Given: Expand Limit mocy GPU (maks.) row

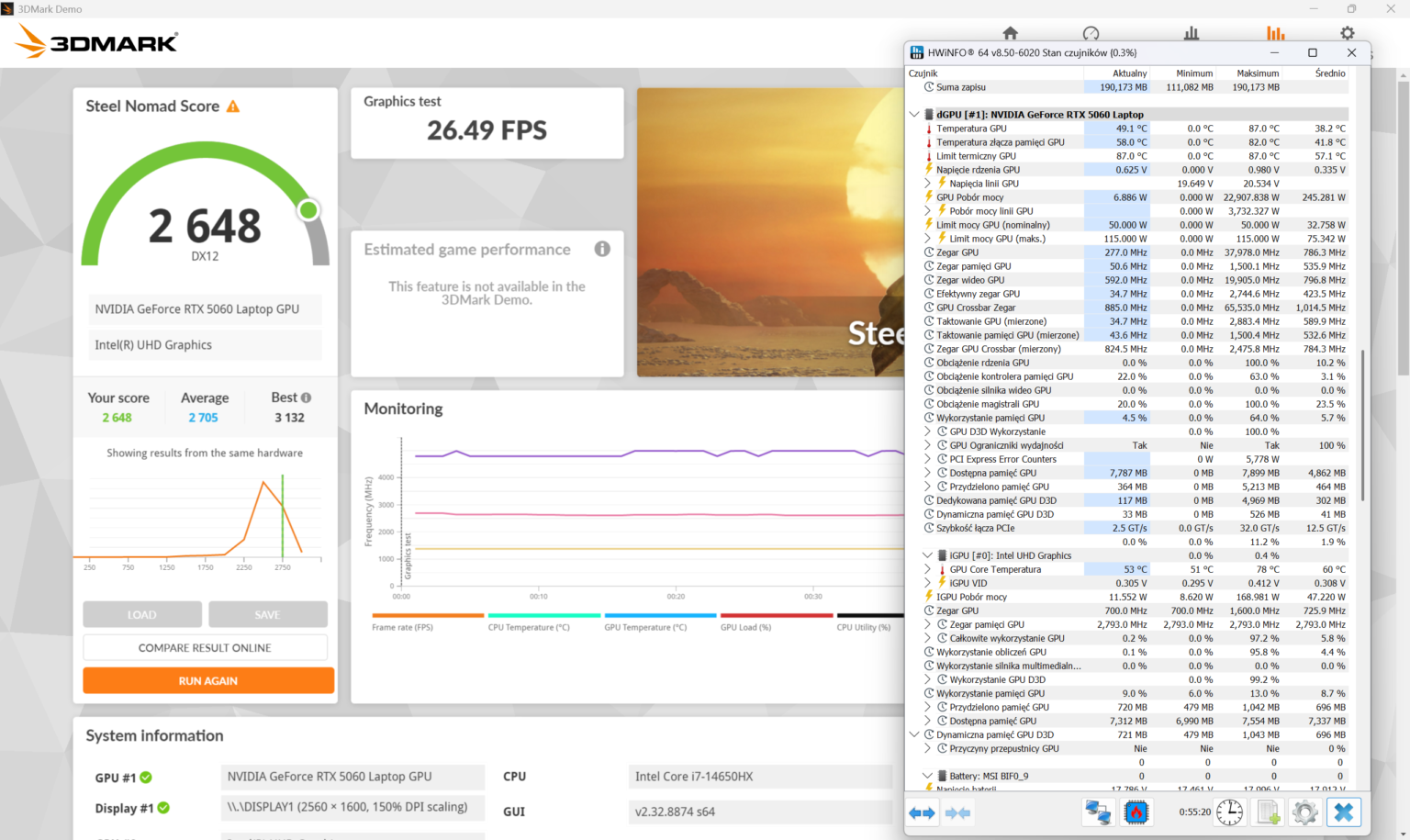Looking at the screenshot, I should click(x=928, y=239).
